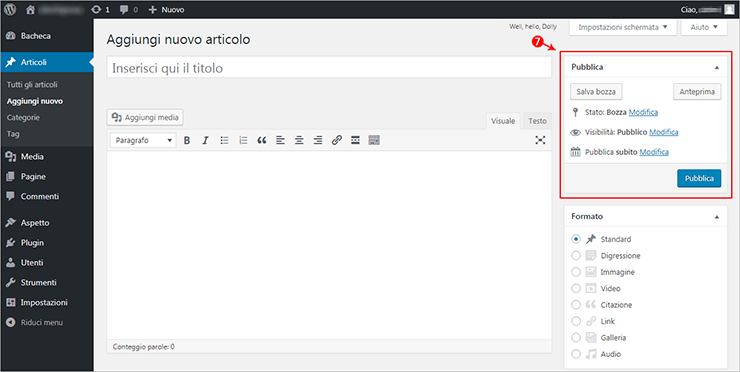740x372 pixels.
Task: Switch to the Visuale editor tab
Action: pos(503,121)
